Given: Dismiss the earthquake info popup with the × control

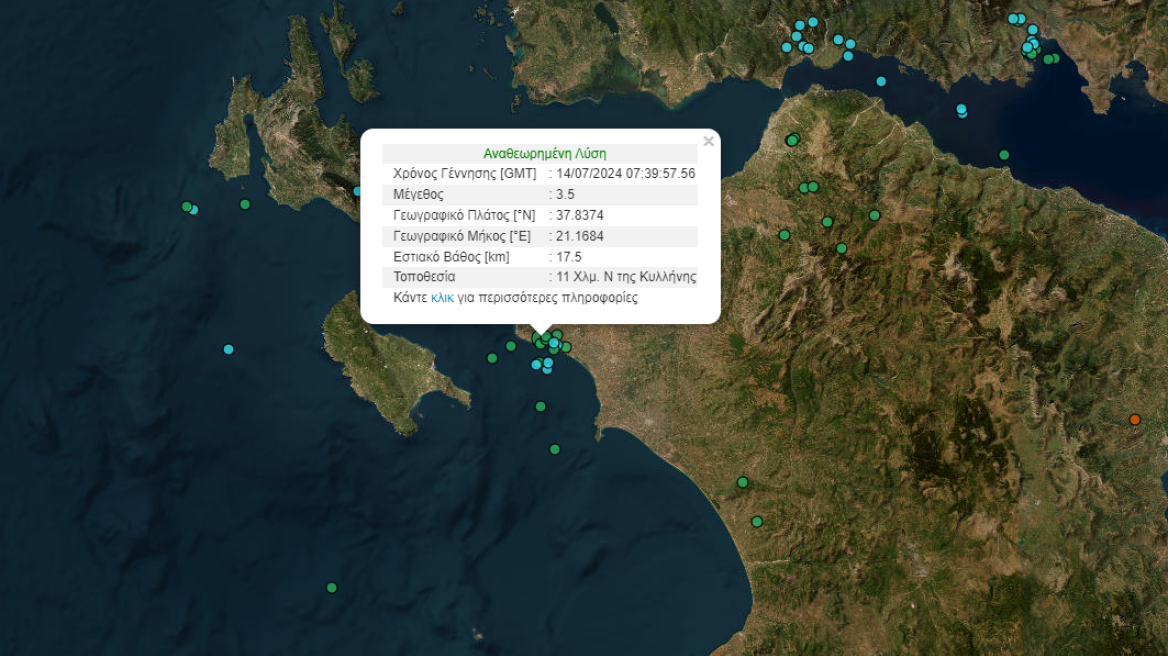Looking at the screenshot, I should point(708,140).
